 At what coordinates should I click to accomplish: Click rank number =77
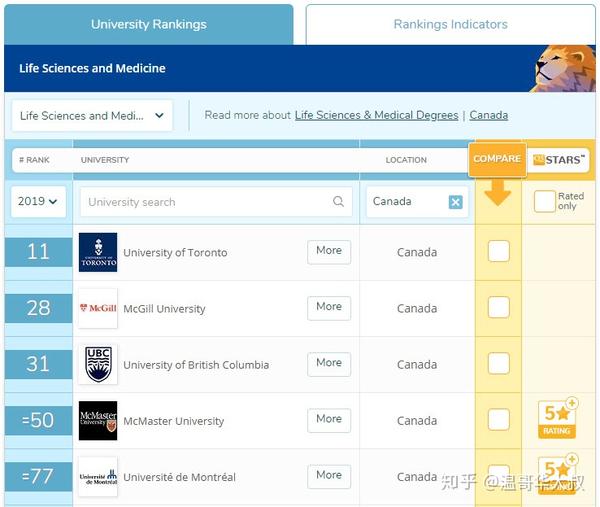(x=38, y=476)
